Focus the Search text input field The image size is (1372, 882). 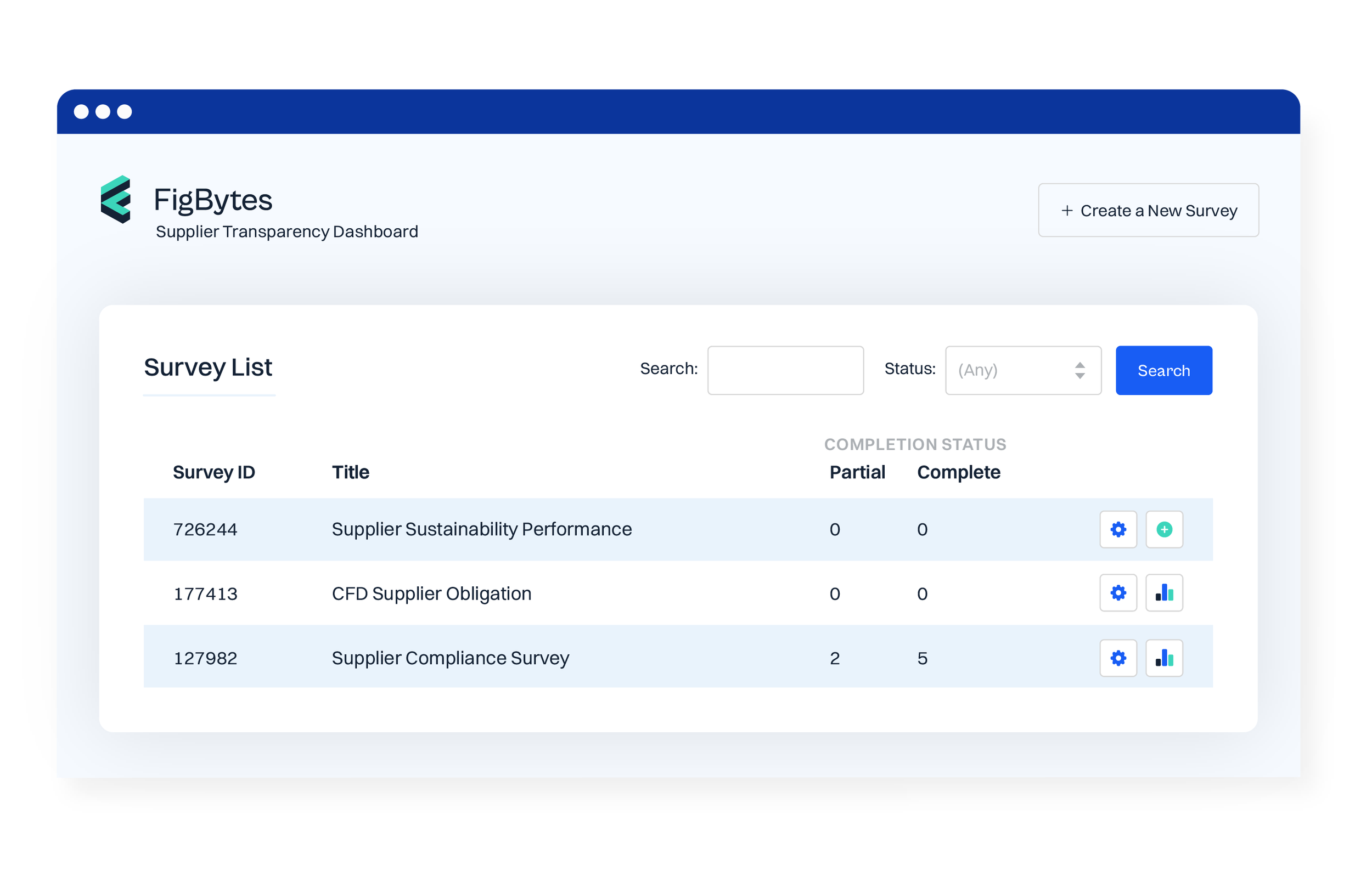point(785,370)
